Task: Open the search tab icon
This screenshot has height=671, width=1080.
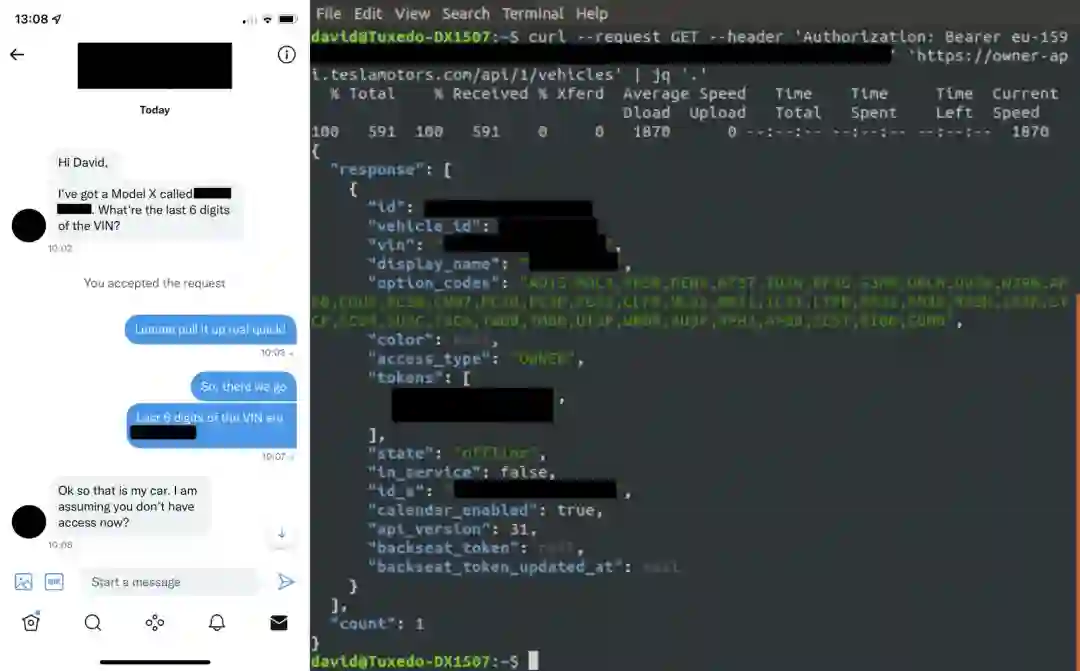Action: click(x=93, y=623)
